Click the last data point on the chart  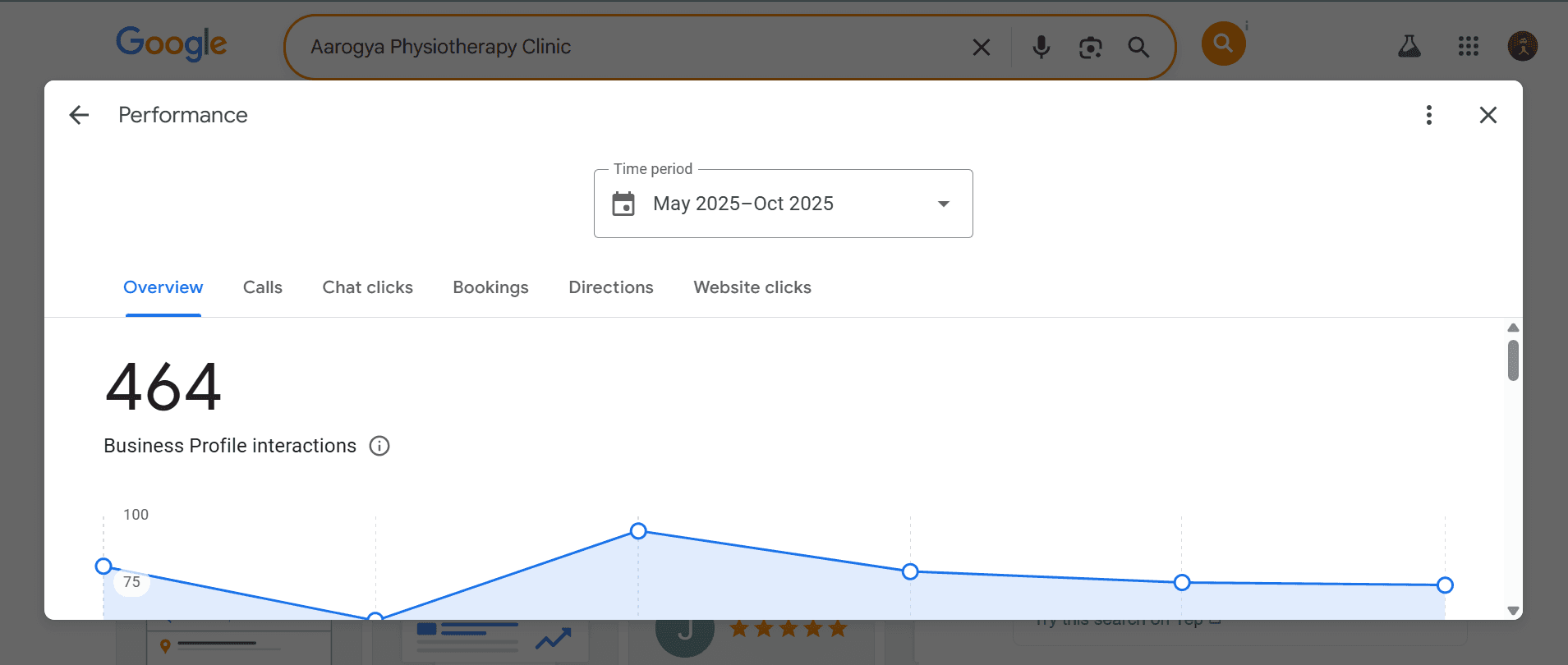tap(1445, 585)
